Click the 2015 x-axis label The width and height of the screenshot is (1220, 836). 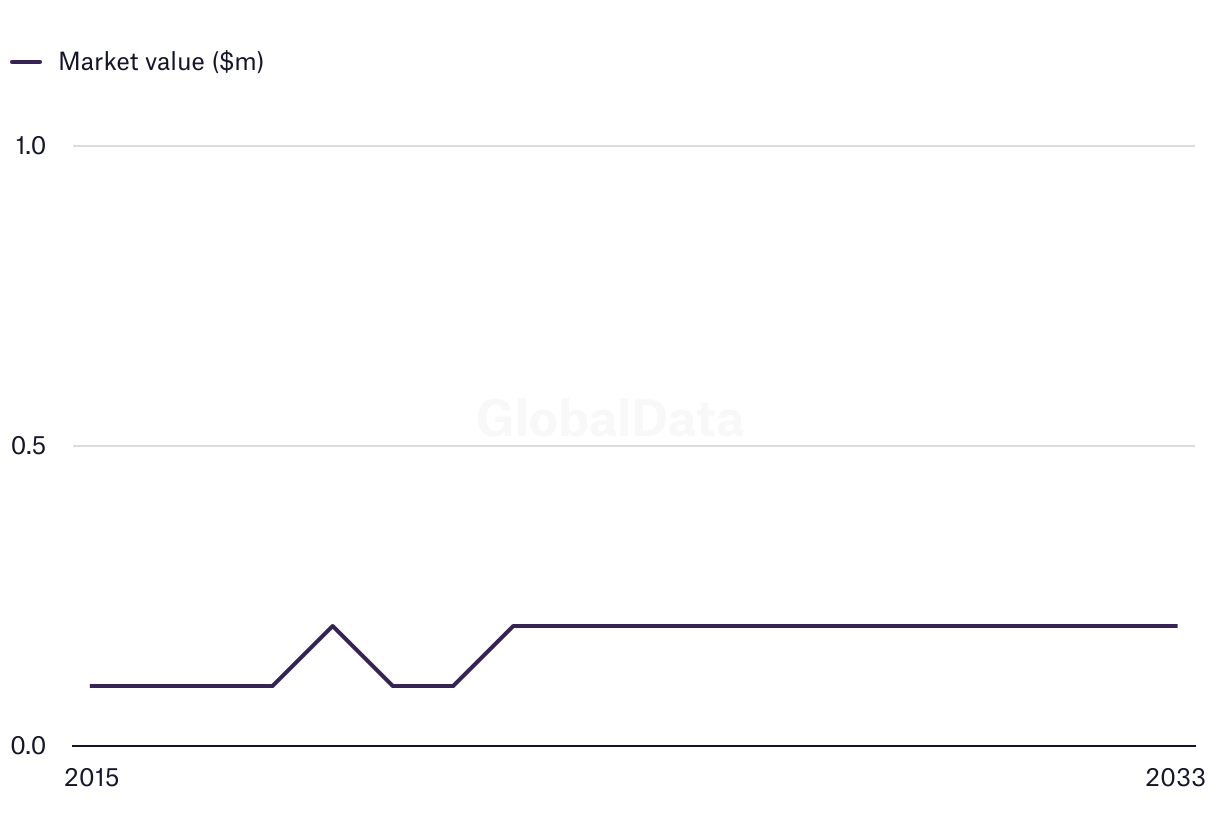[91, 778]
